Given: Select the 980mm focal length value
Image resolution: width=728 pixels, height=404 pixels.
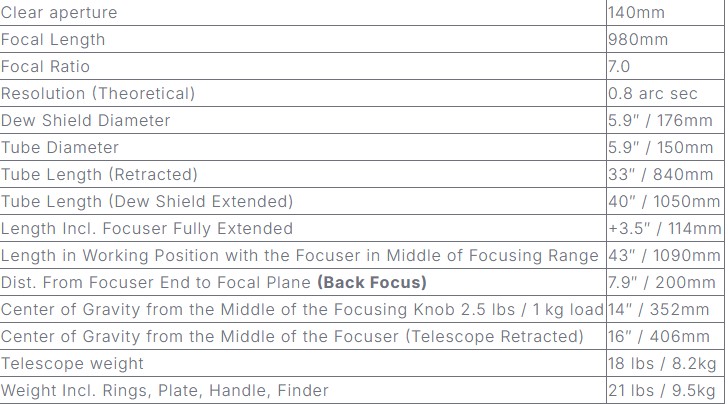Looking at the screenshot, I should coord(638,40).
